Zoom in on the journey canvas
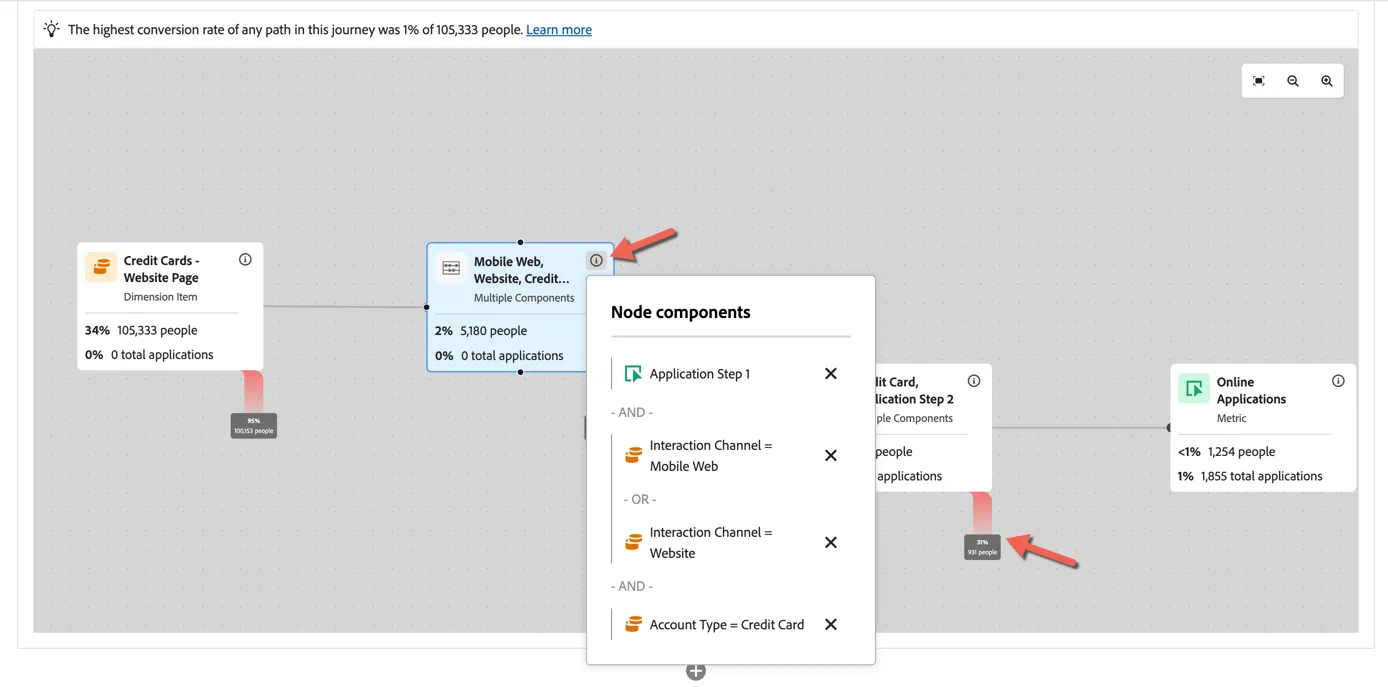 click(1327, 81)
